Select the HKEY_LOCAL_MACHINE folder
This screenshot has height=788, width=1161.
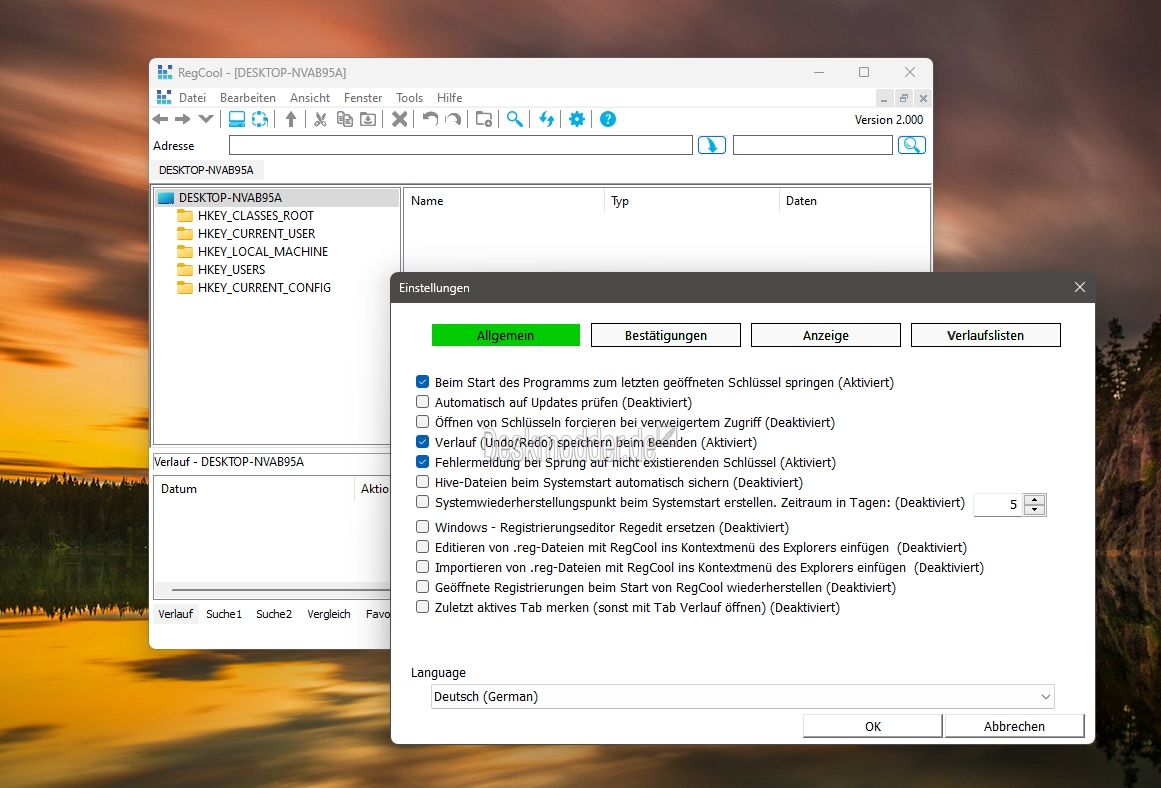[x=263, y=252]
